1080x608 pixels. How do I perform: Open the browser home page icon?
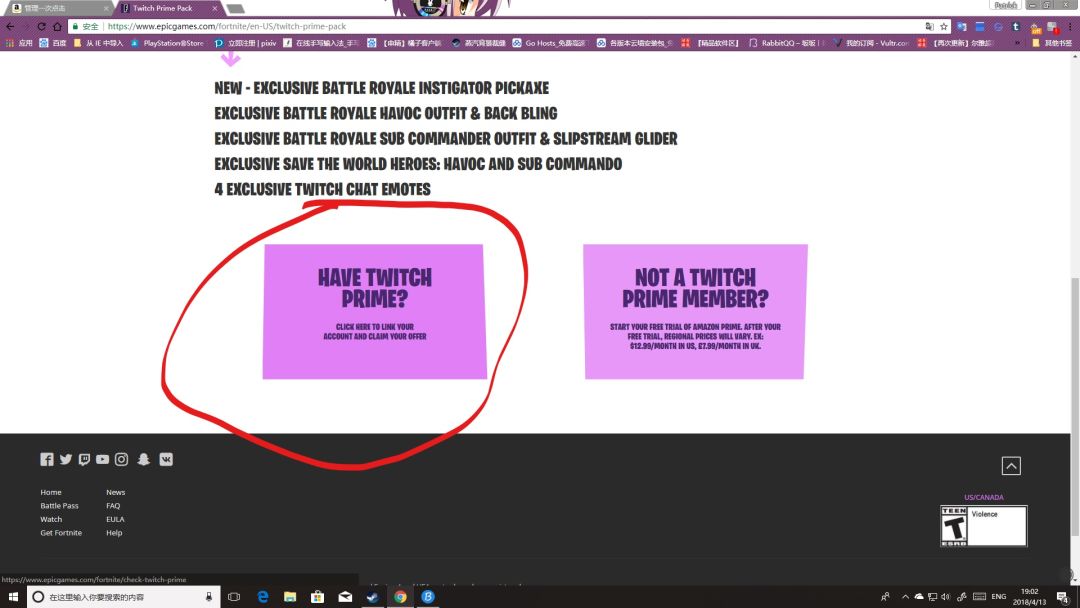pos(57,26)
